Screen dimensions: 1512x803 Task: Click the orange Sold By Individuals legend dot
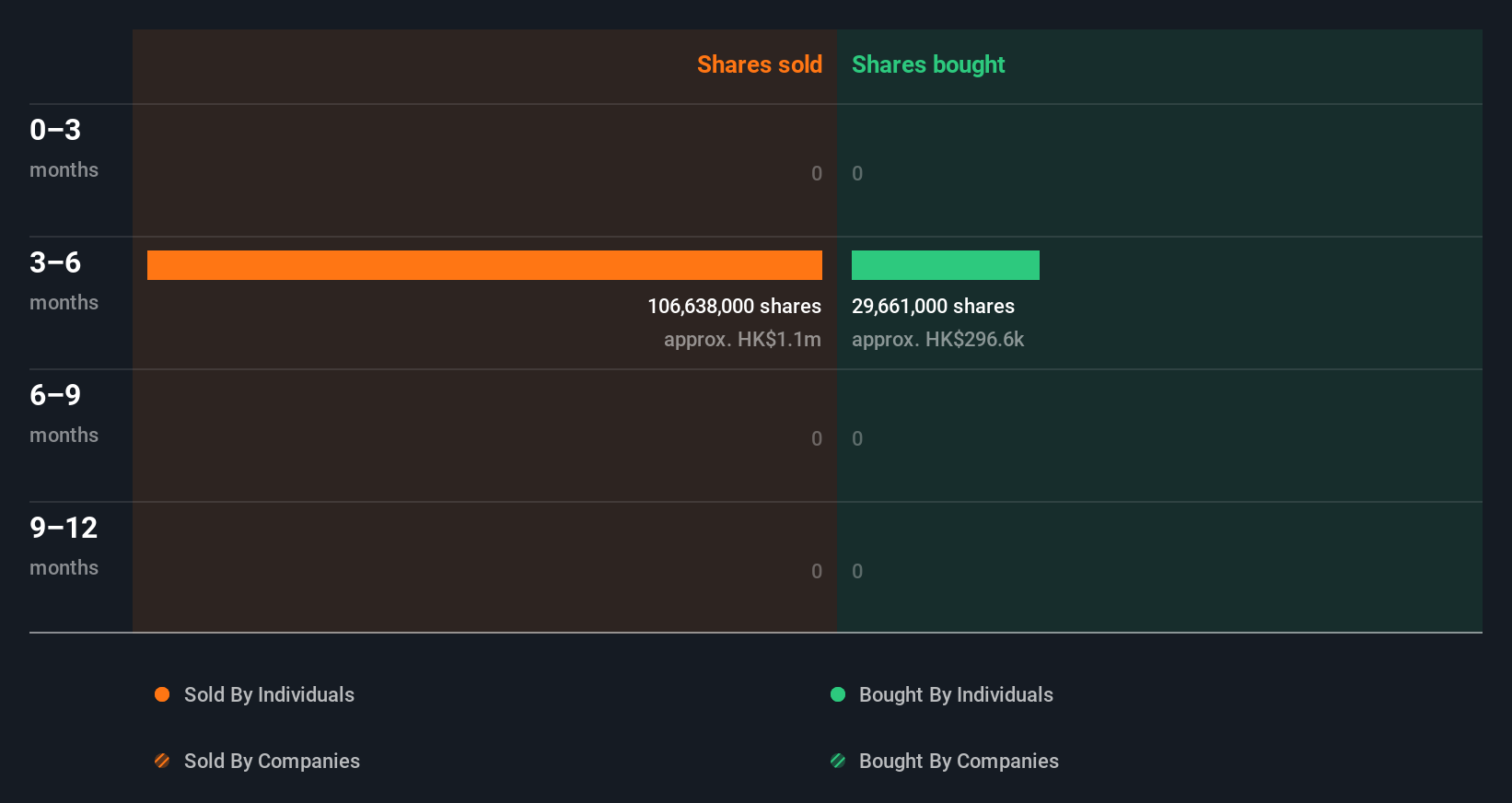point(162,694)
